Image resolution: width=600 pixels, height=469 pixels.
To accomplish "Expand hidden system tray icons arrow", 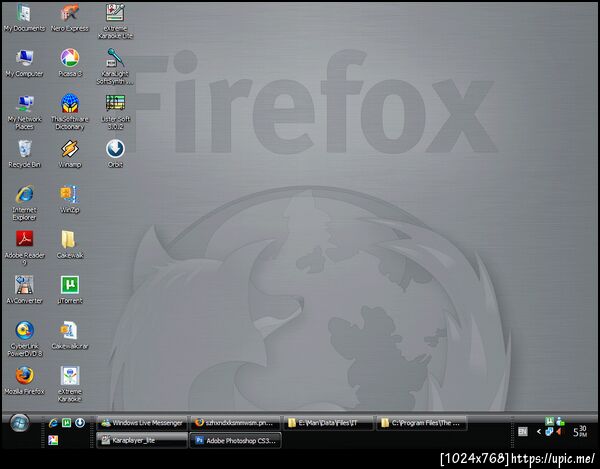I will tap(539, 432).
